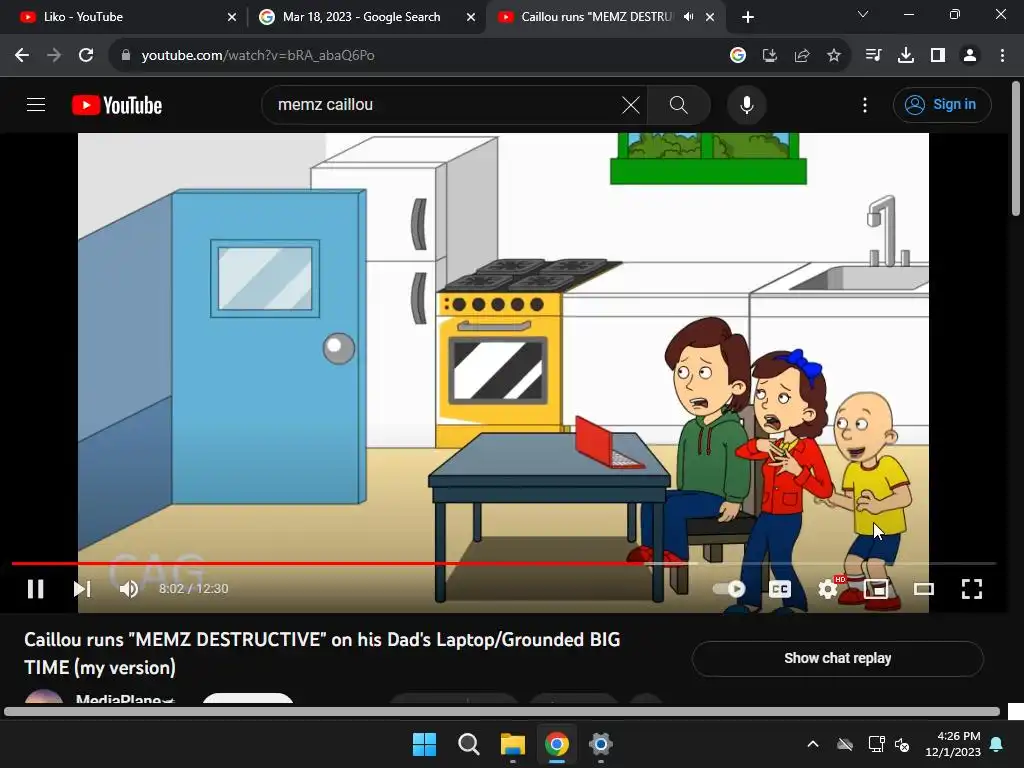Viewport: 1024px width, 768px height.
Task: Click the address bar URL
Action: 258,56
